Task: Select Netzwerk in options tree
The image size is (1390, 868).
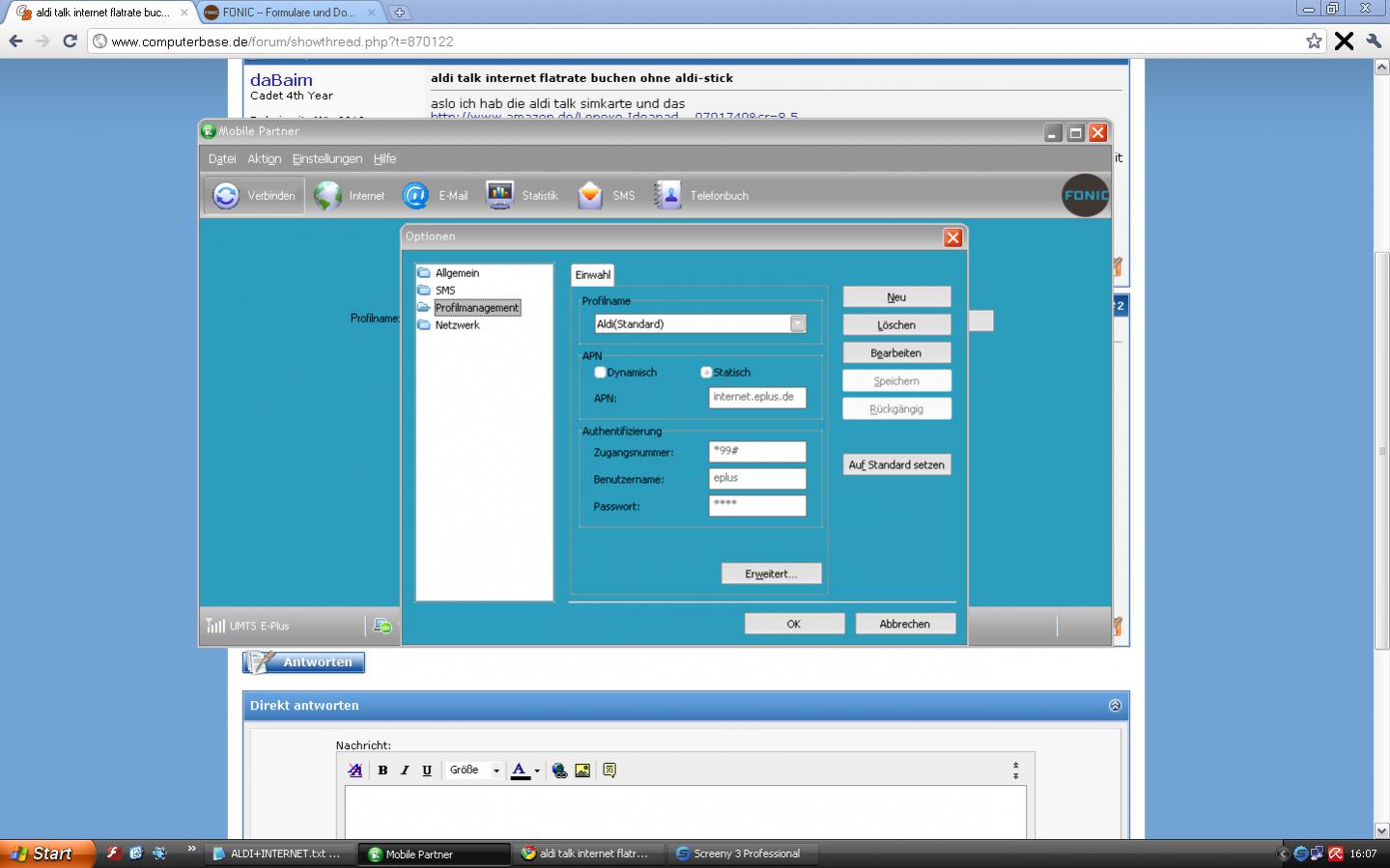Action: [457, 325]
